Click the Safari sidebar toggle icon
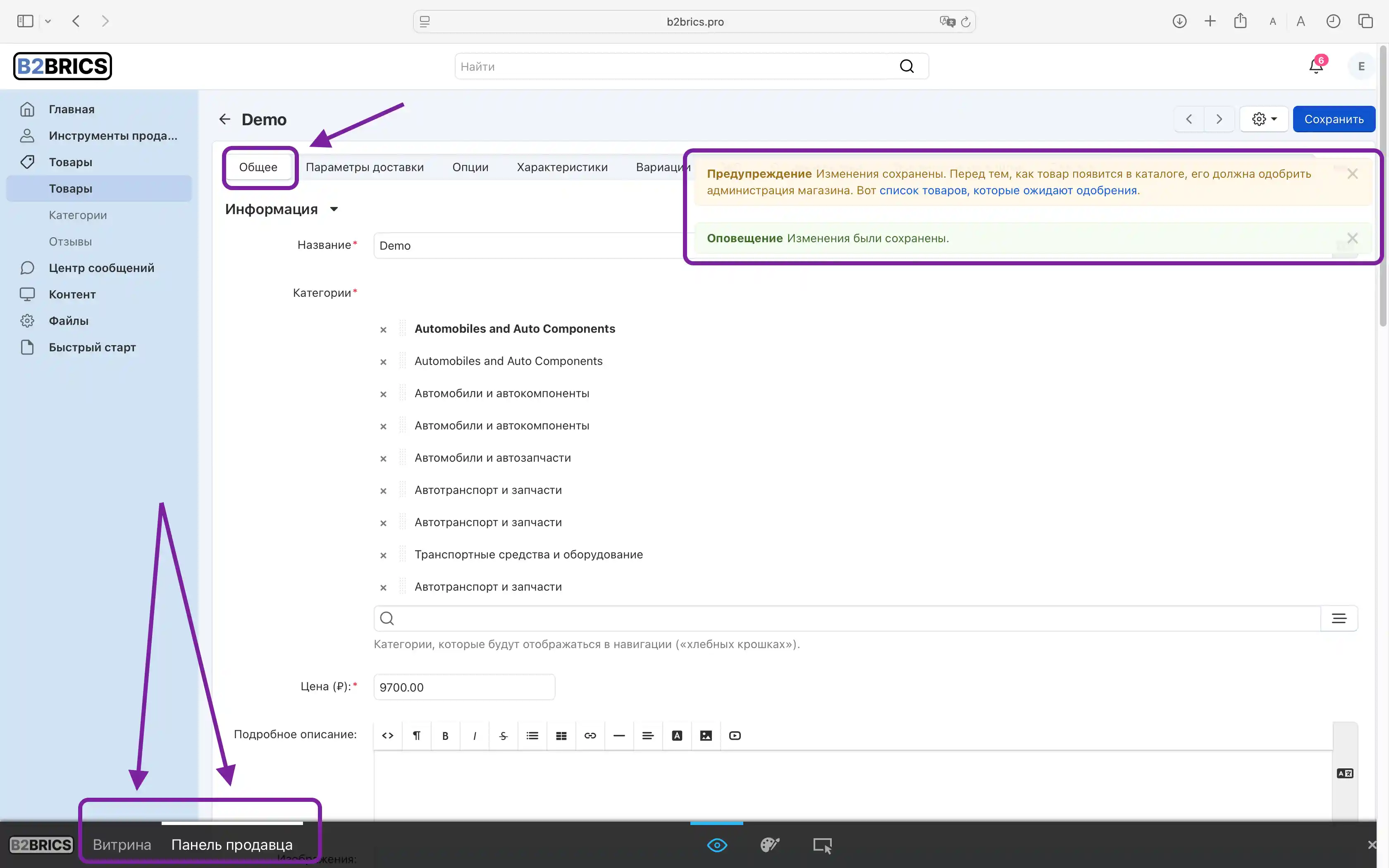 [x=25, y=21]
